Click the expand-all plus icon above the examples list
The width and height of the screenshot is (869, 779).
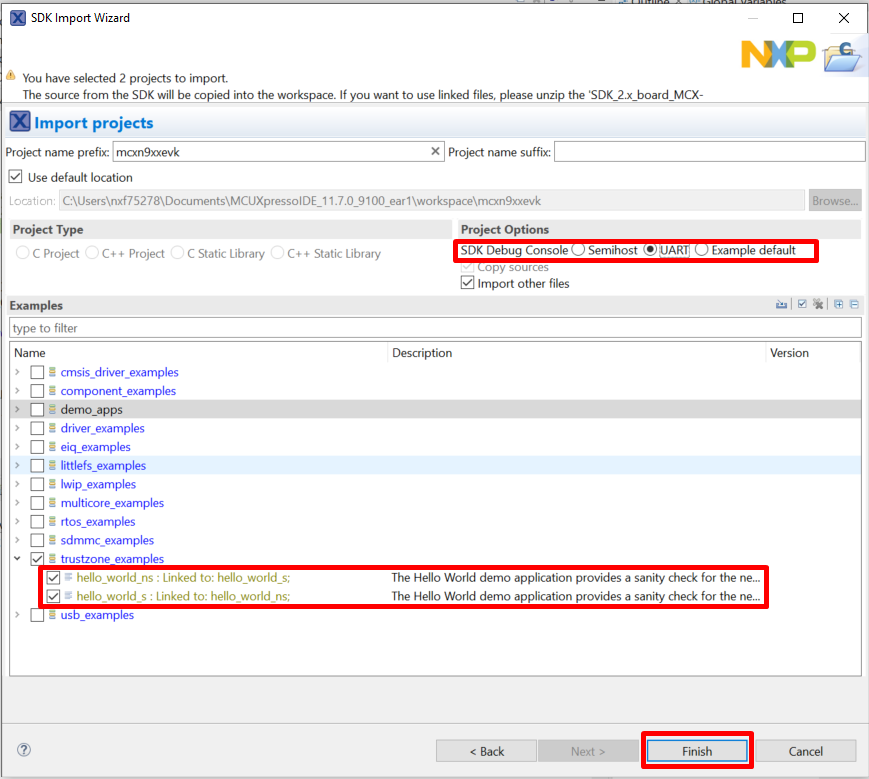[839, 305]
